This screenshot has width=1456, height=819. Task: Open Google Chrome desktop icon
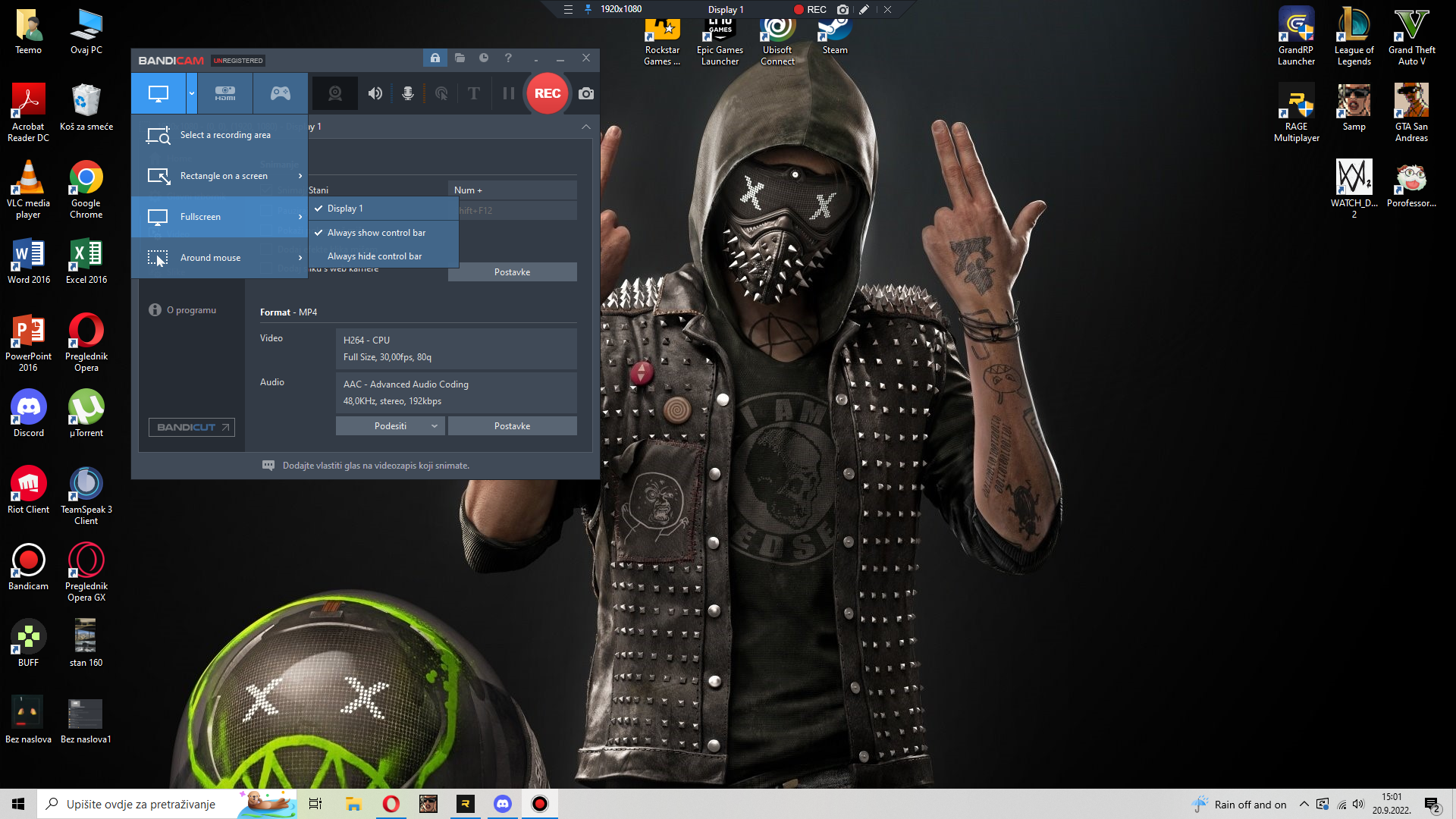point(86,190)
